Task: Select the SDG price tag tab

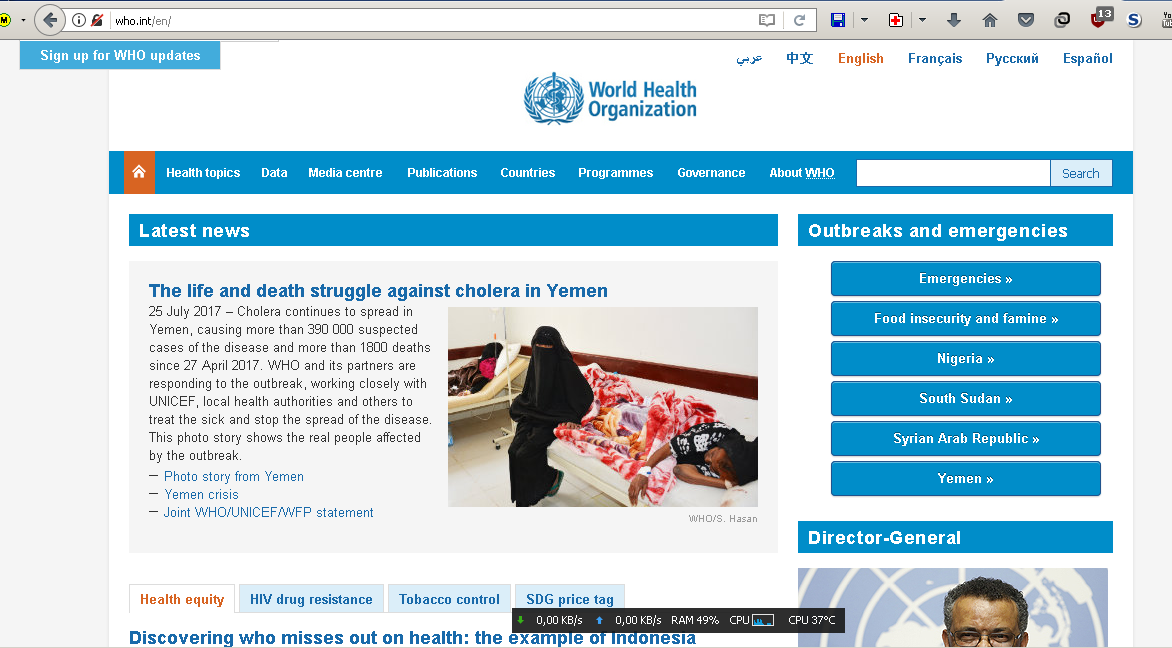Action: [570, 599]
